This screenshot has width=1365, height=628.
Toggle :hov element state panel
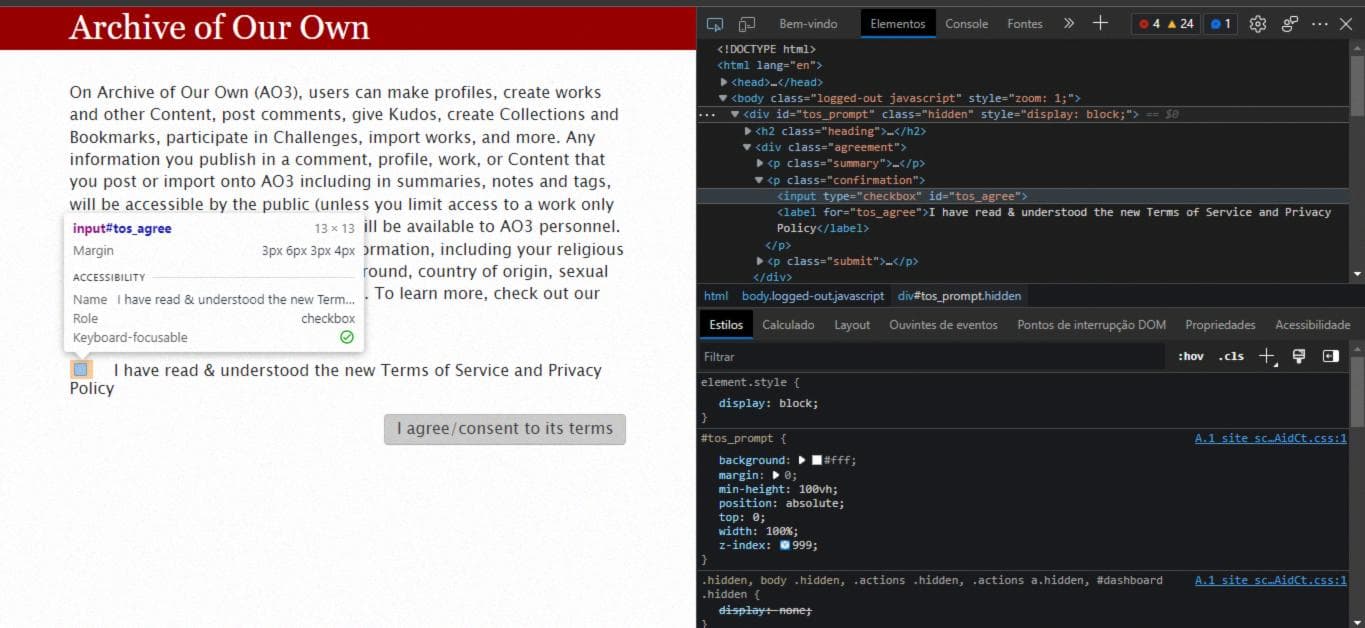(1190, 356)
